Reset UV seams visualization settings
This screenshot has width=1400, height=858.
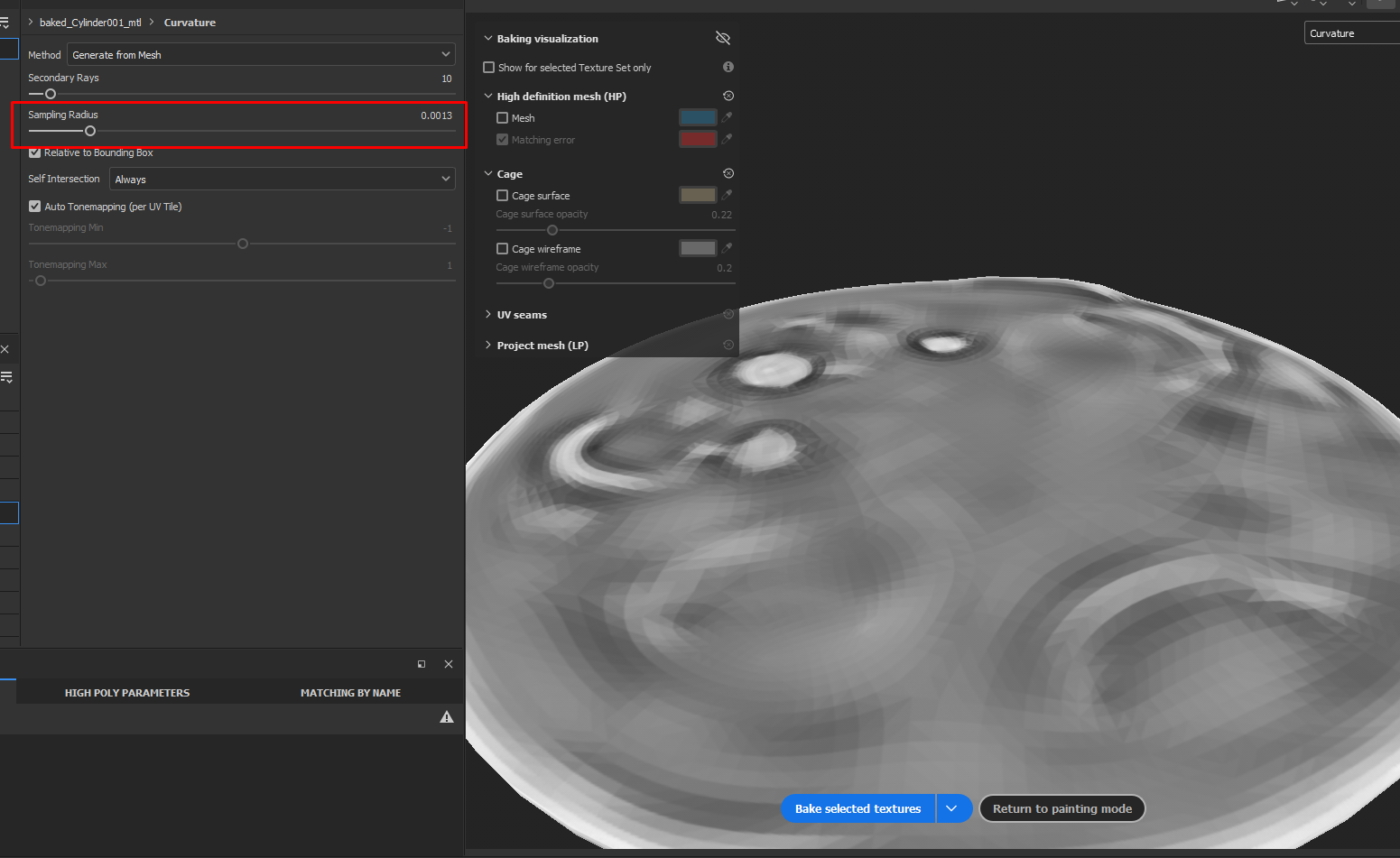(728, 314)
